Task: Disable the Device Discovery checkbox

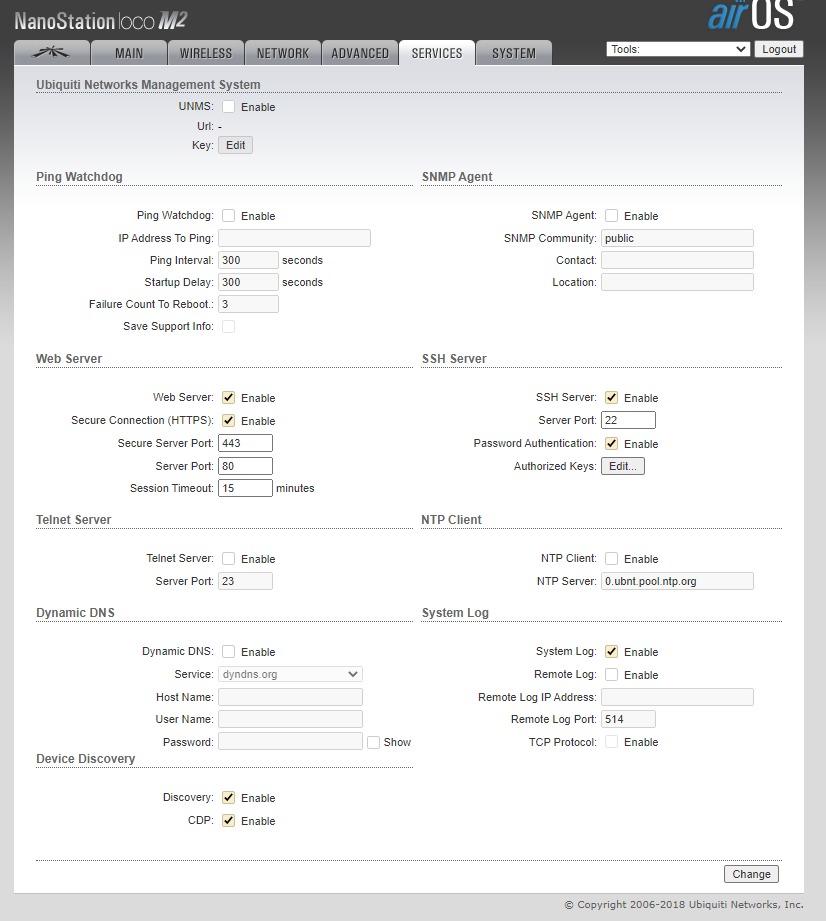Action: 229,798
